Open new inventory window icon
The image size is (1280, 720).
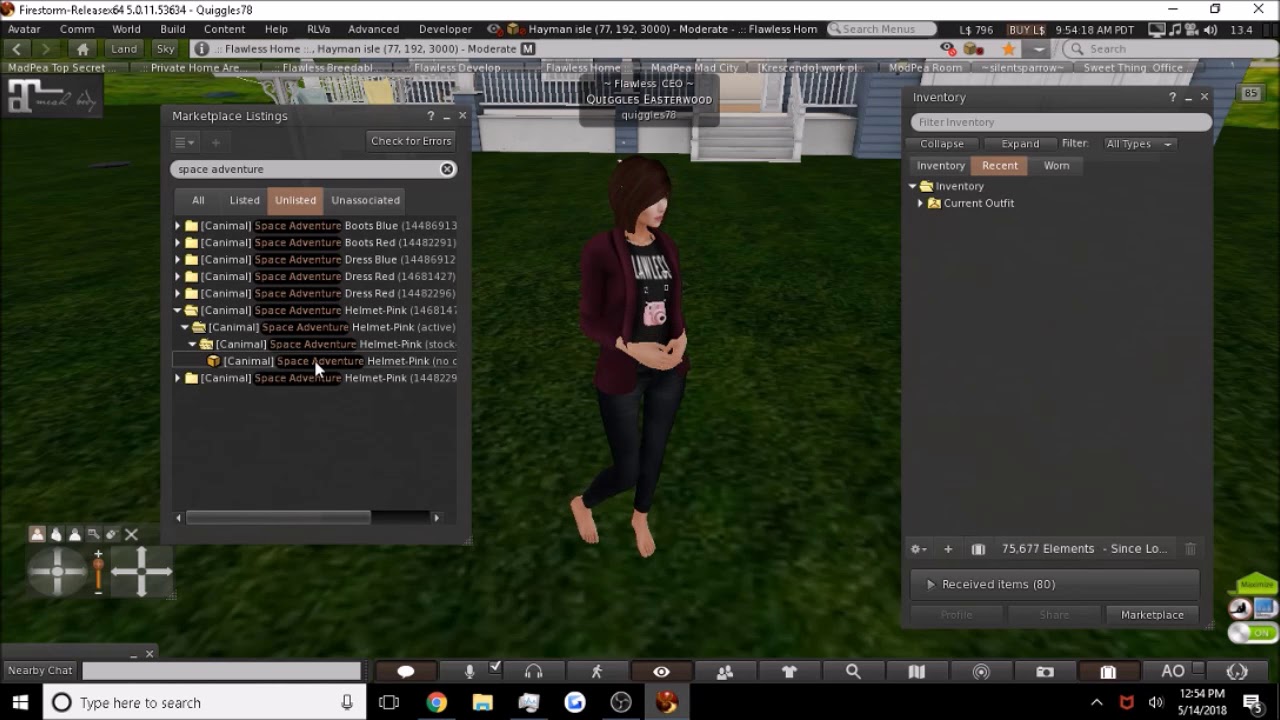[x=978, y=549]
